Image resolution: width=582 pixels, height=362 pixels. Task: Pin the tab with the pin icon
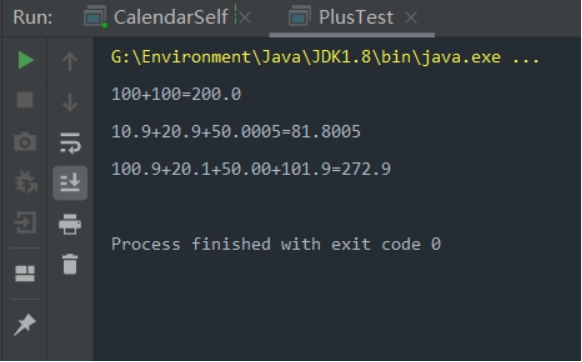click(x=24, y=325)
